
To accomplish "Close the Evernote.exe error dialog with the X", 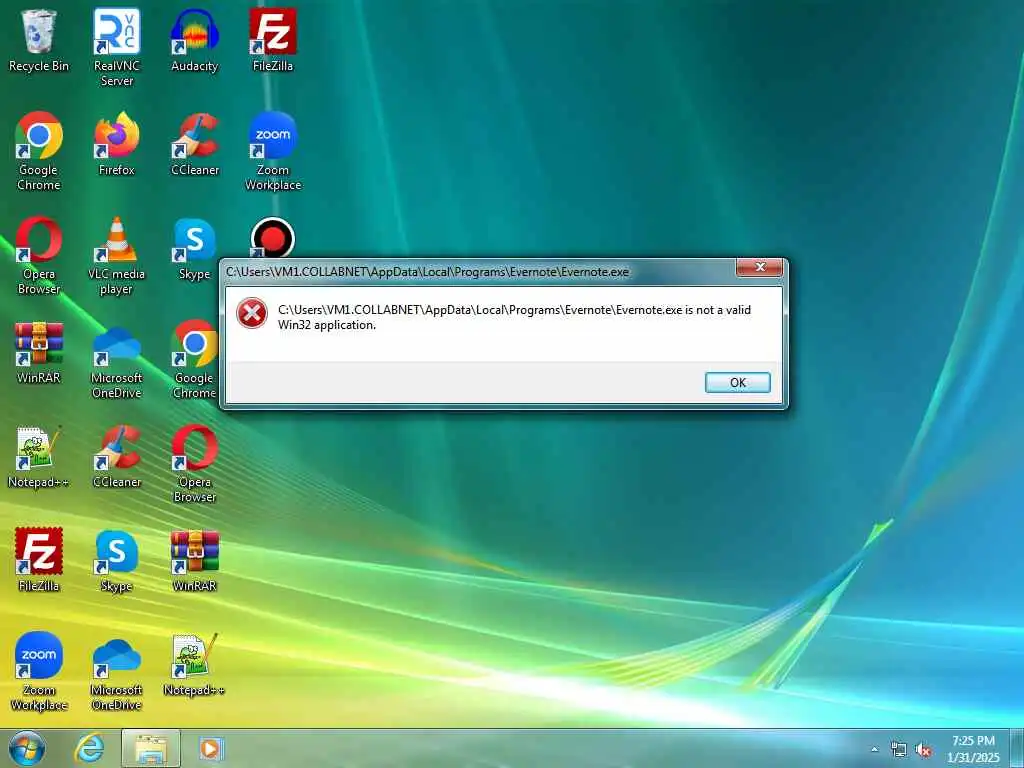I will pyautogui.click(x=760, y=267).
